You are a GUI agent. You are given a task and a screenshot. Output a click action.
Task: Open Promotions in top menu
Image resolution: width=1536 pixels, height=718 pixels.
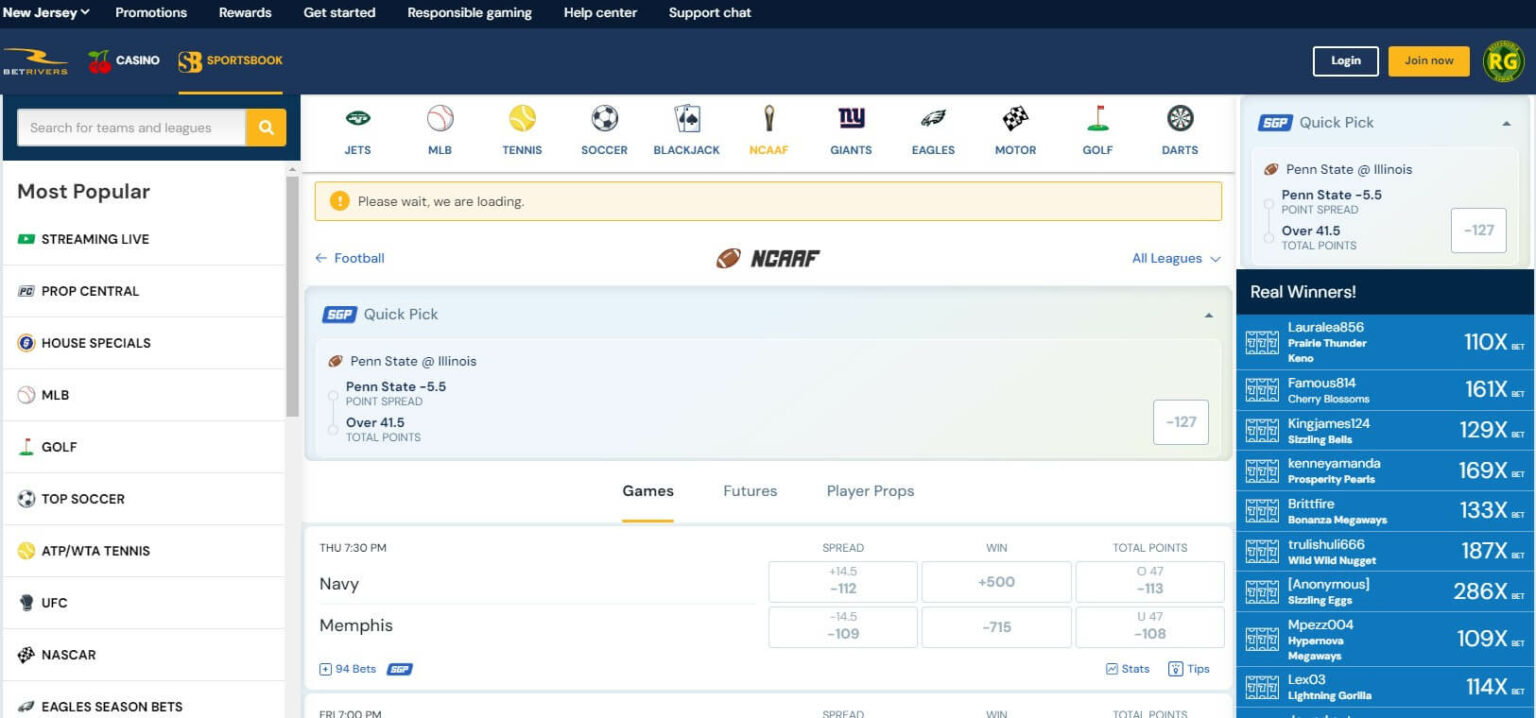[151, 13]
